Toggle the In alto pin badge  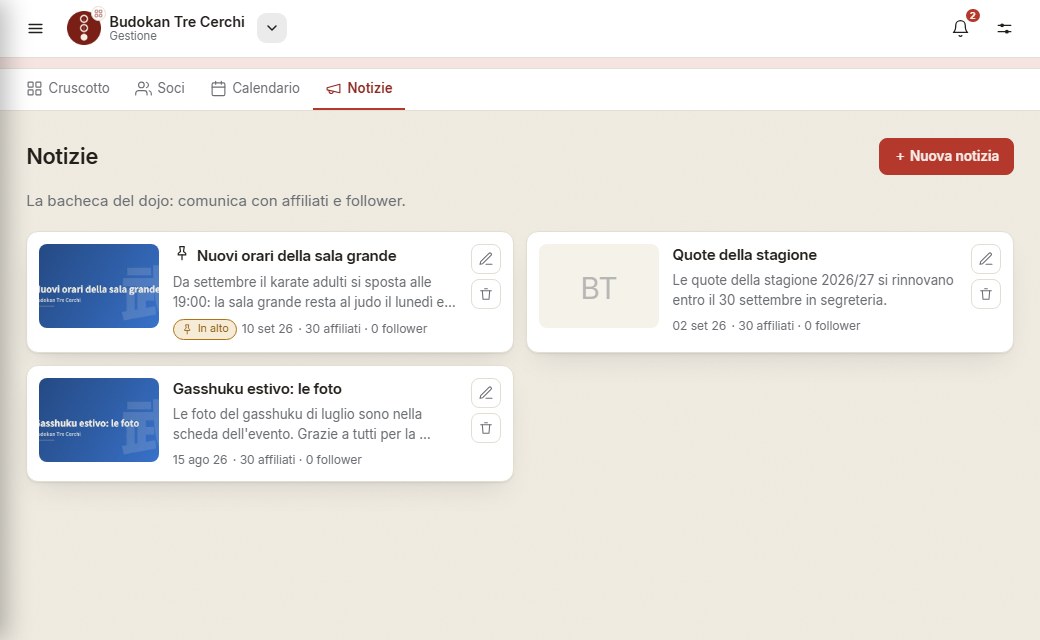click(x=205, y=329)
